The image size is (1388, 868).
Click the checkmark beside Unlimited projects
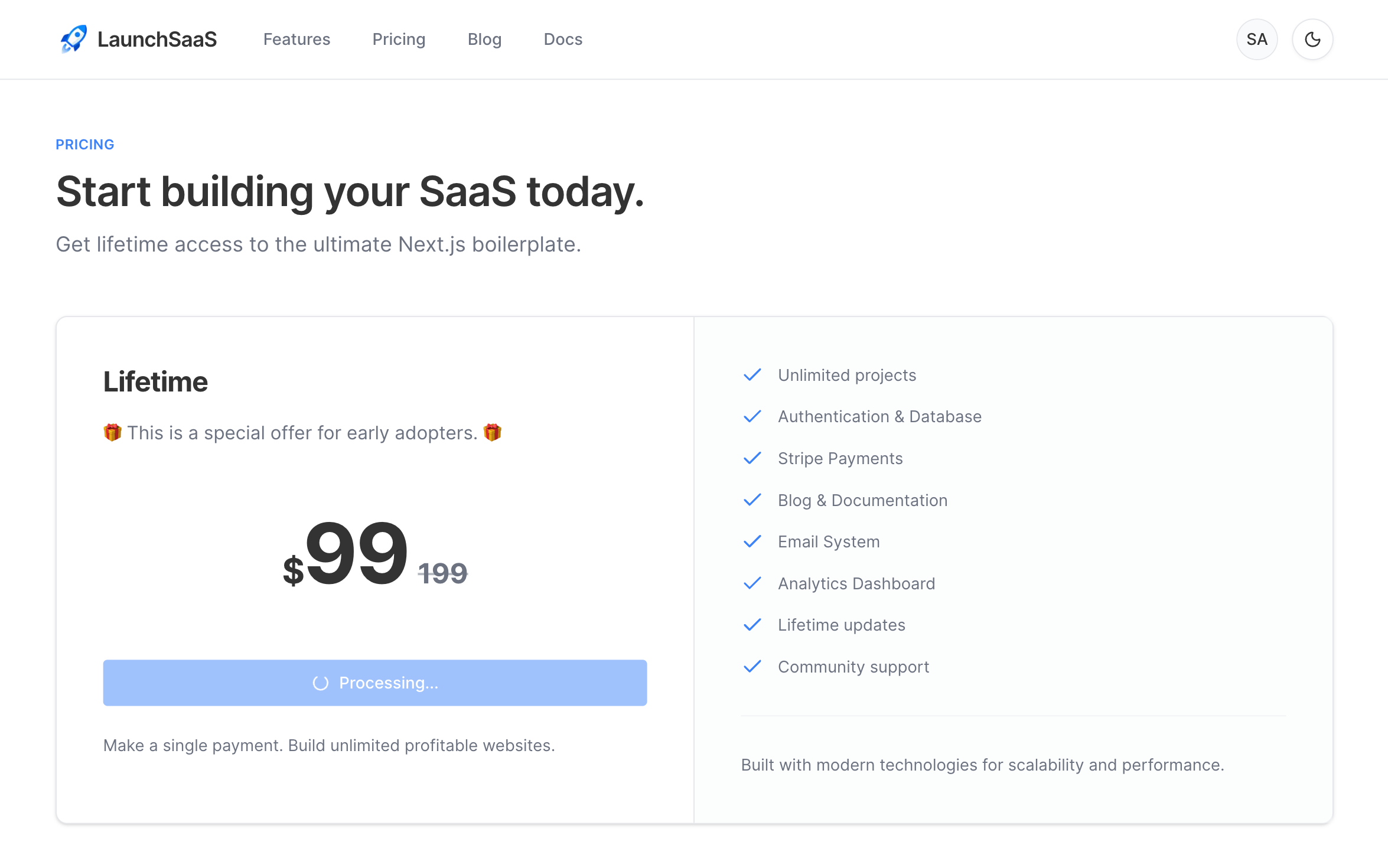coord(752,375)
